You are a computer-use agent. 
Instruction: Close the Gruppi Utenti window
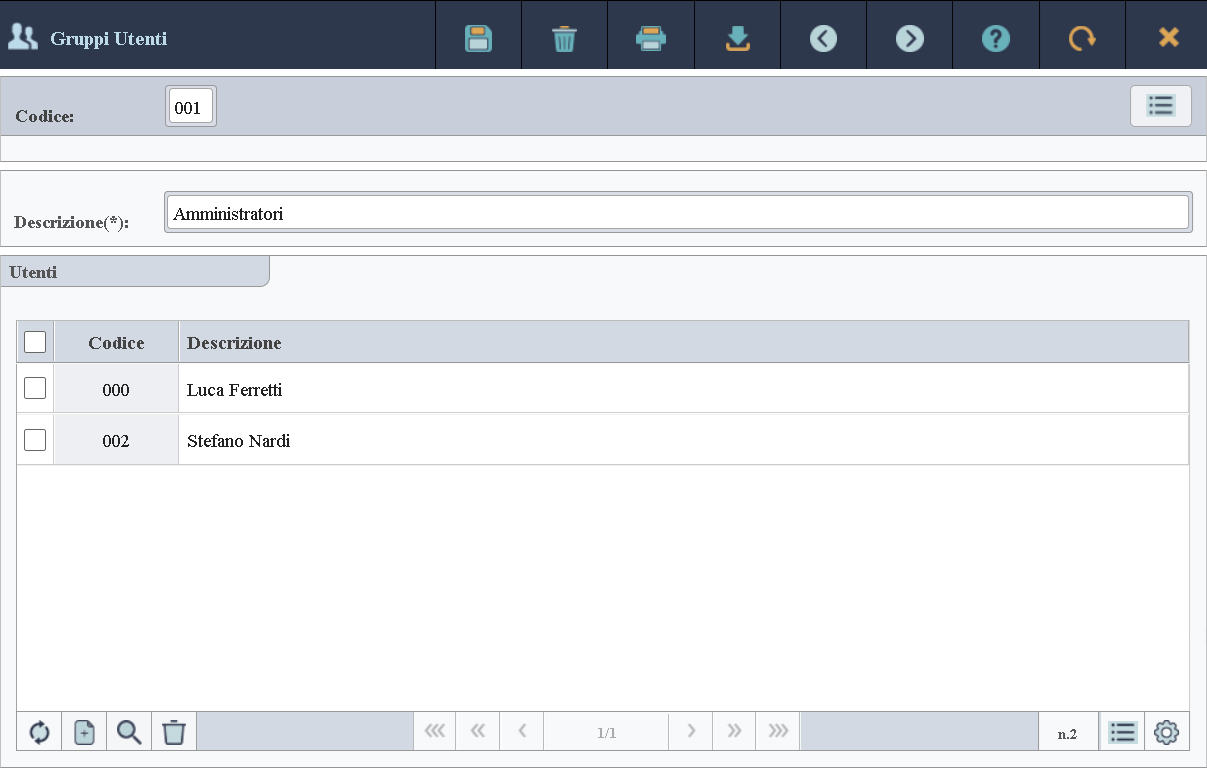[x=1168, y=39]
